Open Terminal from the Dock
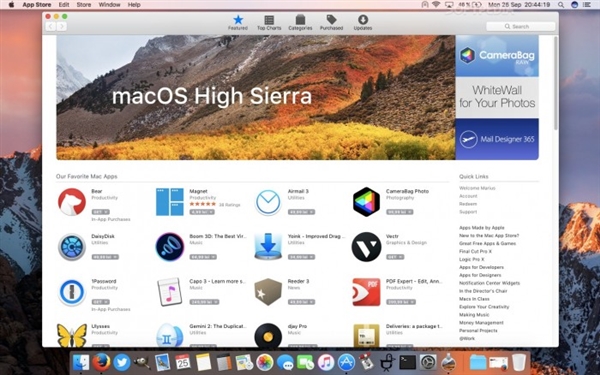The image size is (600, 375). click(x=408, y=362)
